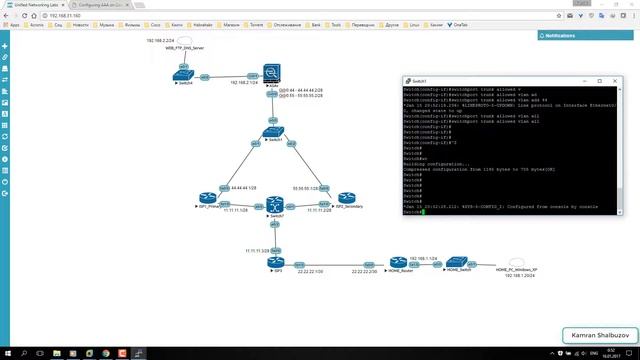Switch to Configuring AAA browser tab
The height and width of the screenshot is (360, 640).
101,5
